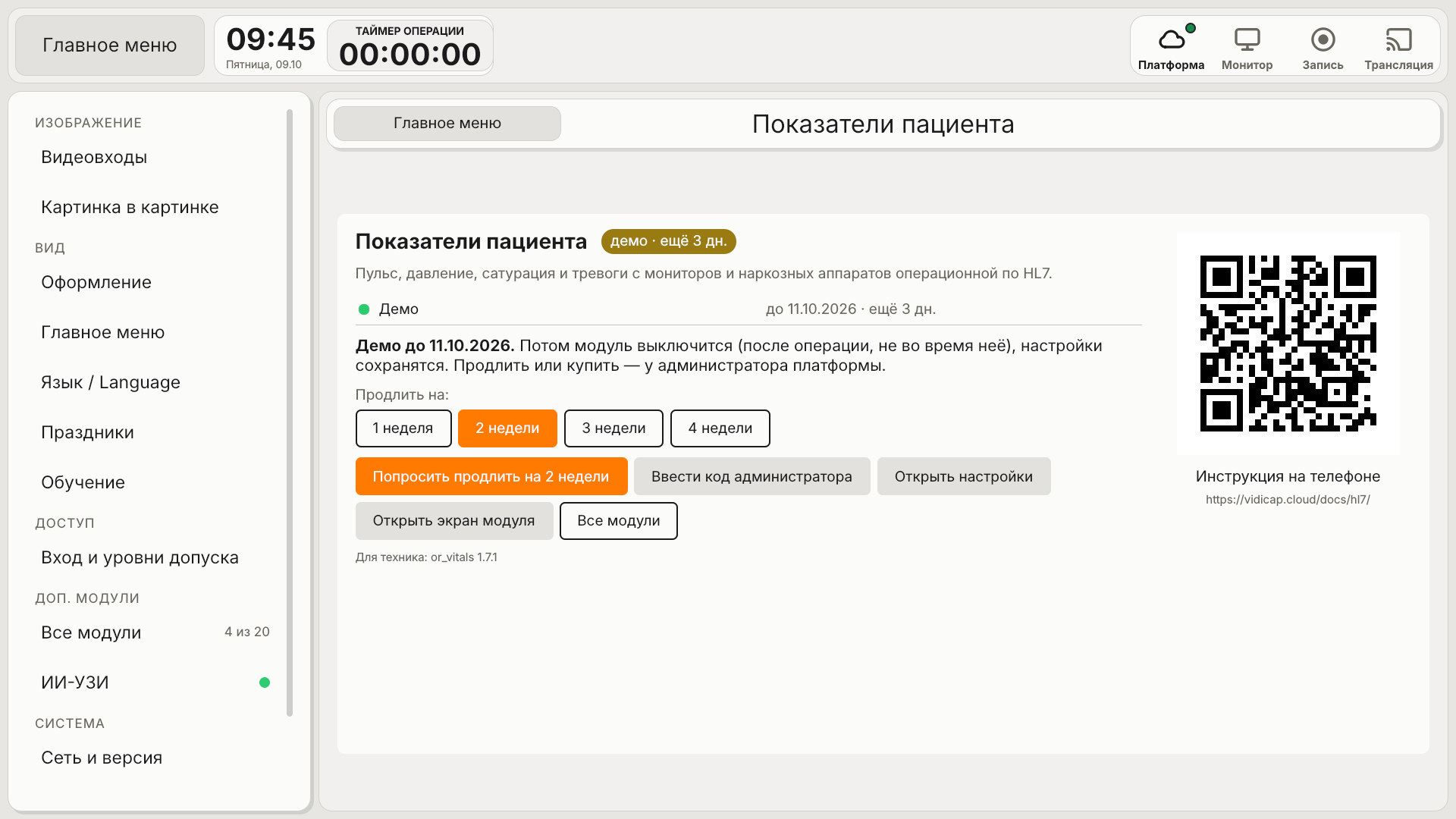Click the Монитор display icon
The width and height of the screenshot is (1456, 819).
click(1247, 46)
